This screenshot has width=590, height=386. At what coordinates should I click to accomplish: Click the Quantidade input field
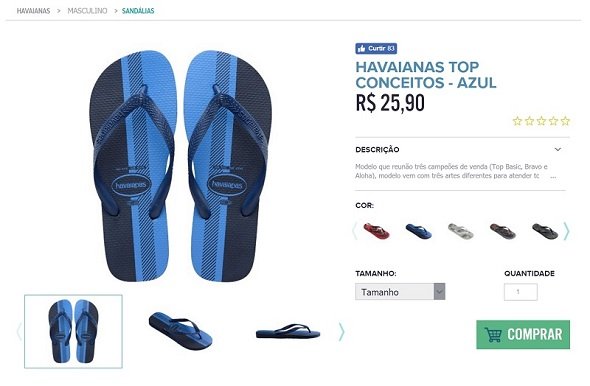point(520,292)
